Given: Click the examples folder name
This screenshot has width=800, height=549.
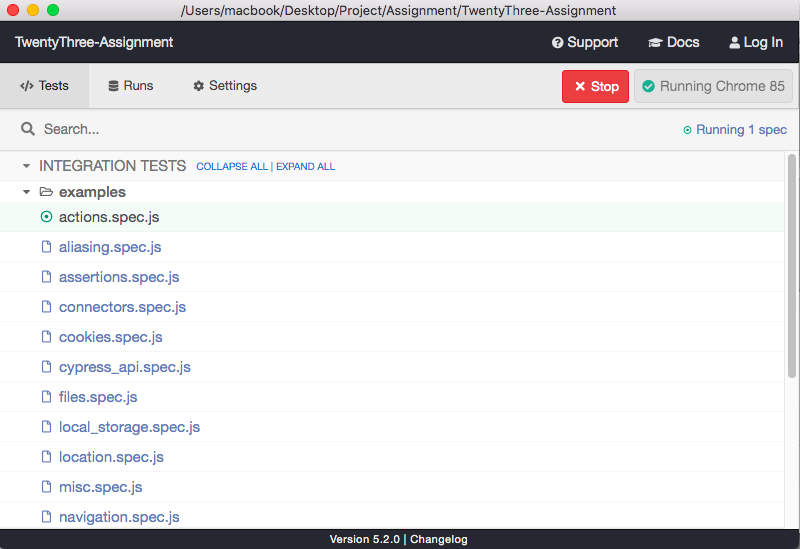Looking at the screenshot, I should point(92,192).
